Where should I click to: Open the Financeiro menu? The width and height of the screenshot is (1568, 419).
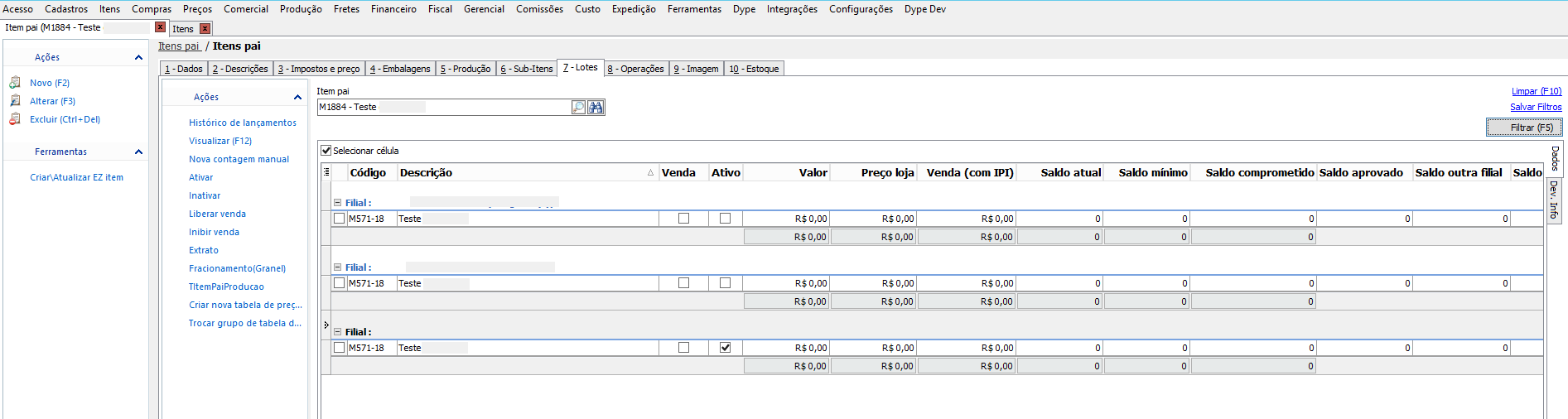pos(393,9)
